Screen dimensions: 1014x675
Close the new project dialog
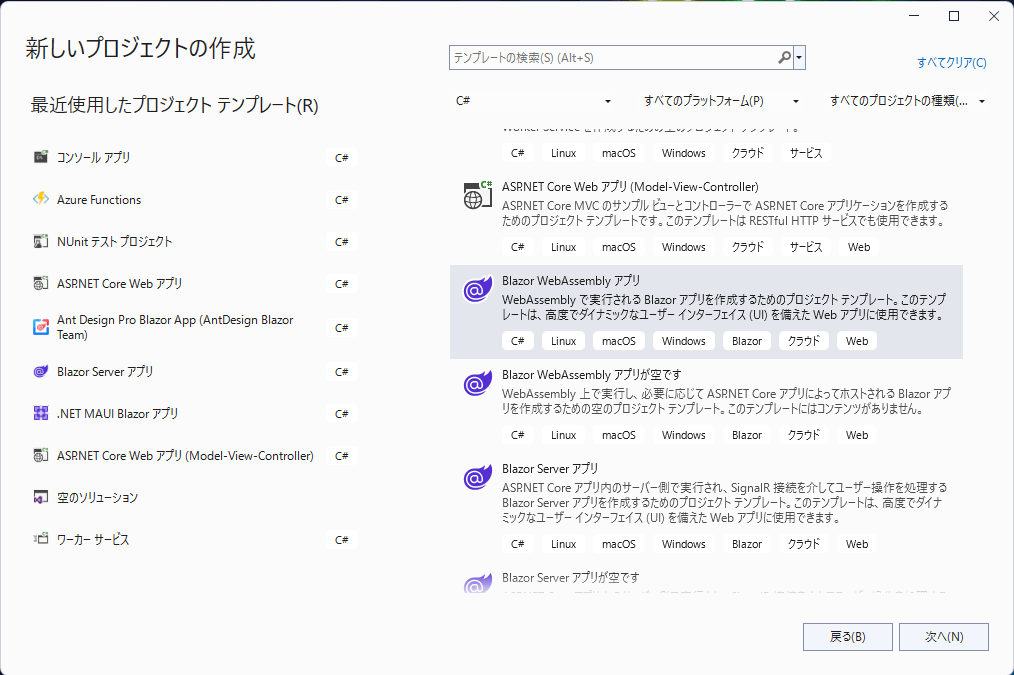[x=994, y=16]
